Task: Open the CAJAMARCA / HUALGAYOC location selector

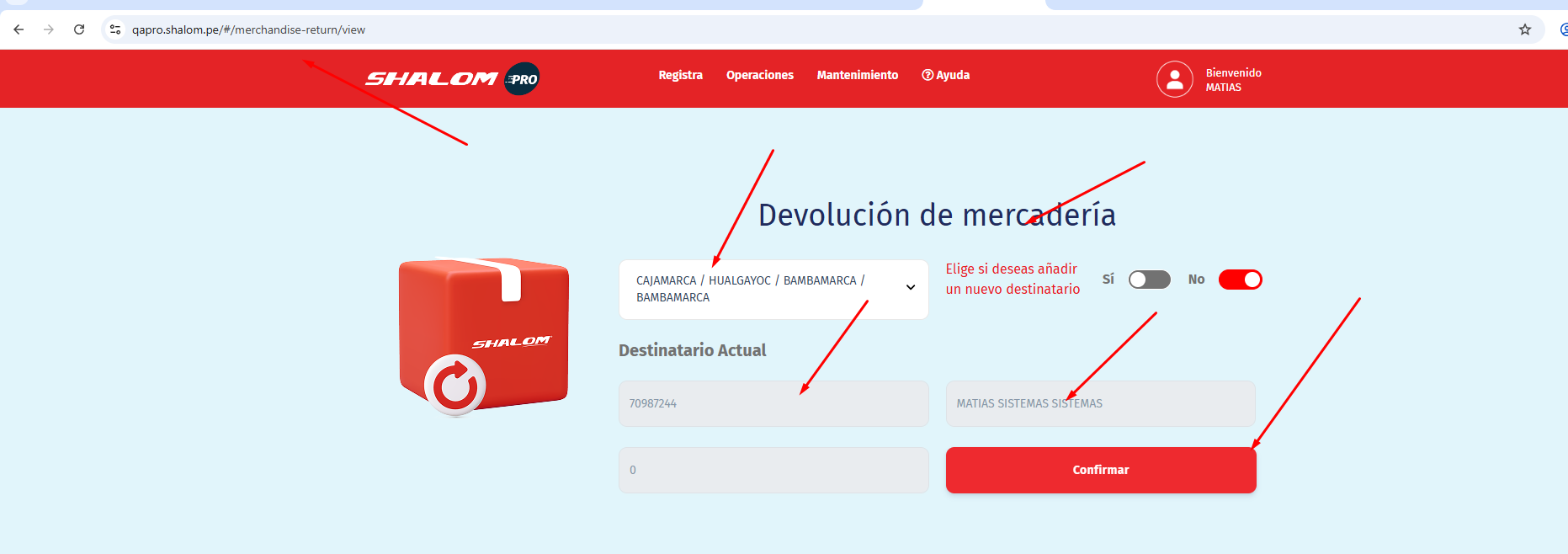Action: pos(757,289)
